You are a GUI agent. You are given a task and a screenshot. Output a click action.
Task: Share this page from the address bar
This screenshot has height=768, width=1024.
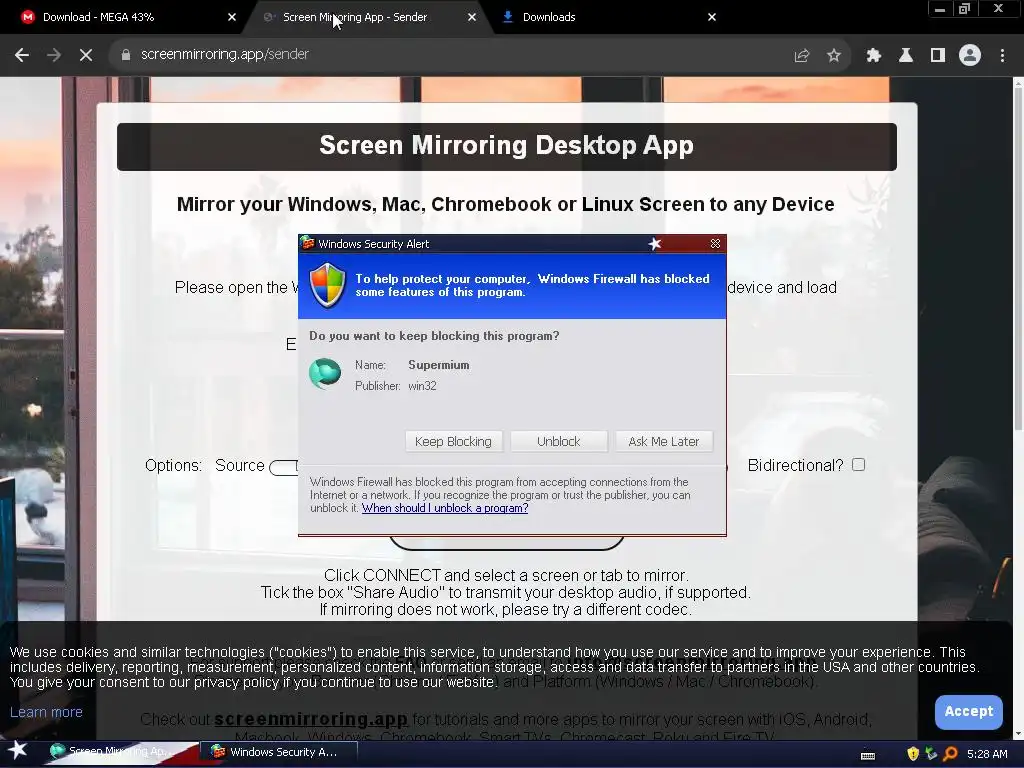click(802, 56)
